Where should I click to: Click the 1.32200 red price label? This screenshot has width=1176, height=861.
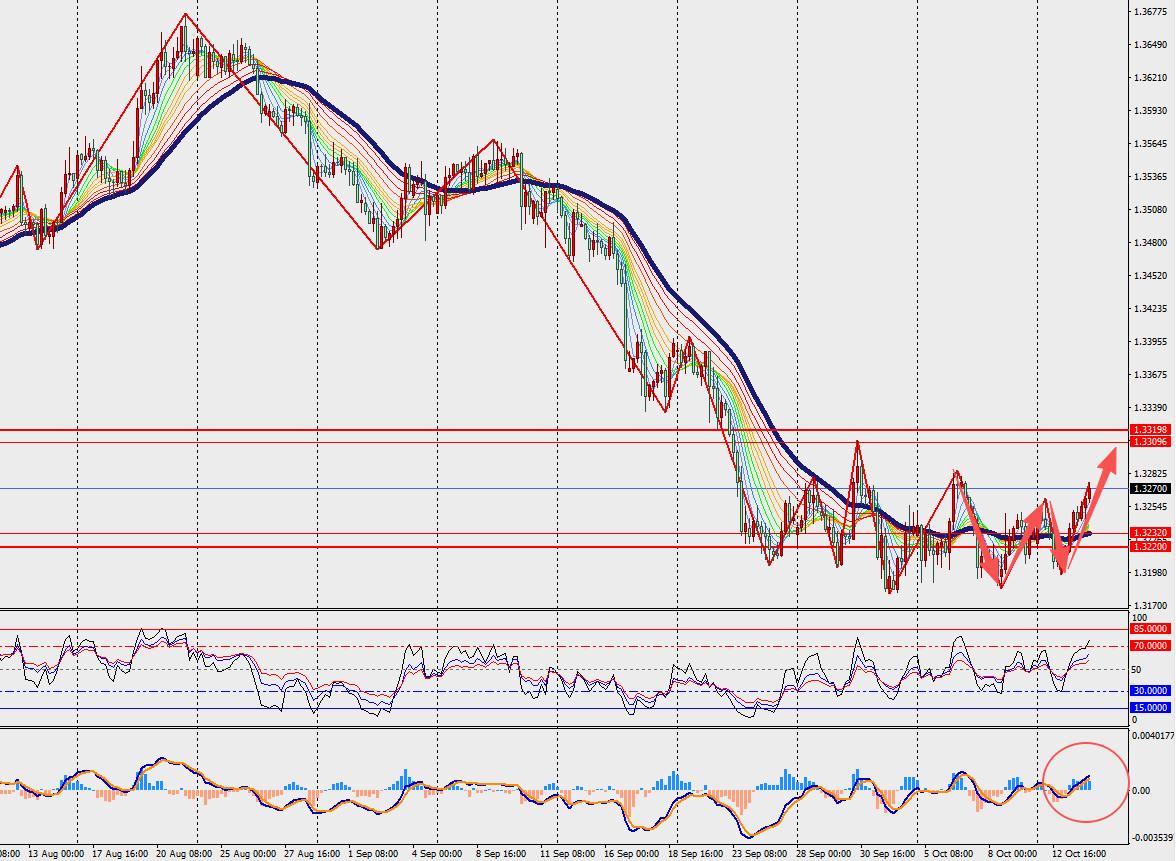point(1150,547)
